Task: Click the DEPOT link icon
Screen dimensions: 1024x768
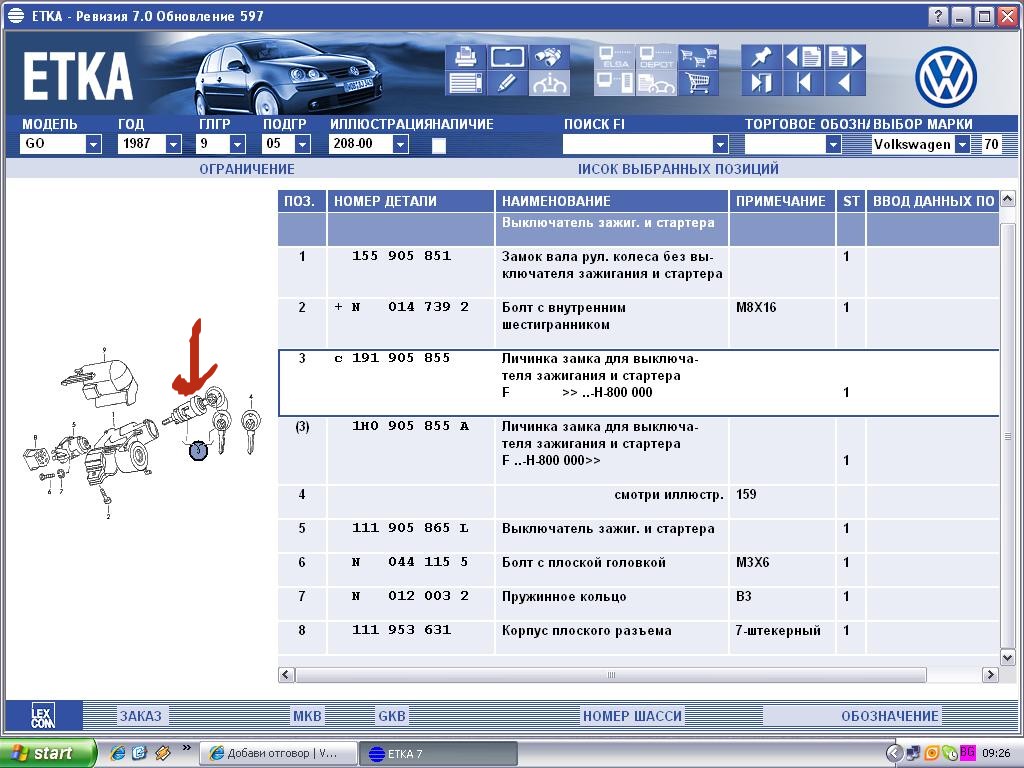Action: [656, 57]
